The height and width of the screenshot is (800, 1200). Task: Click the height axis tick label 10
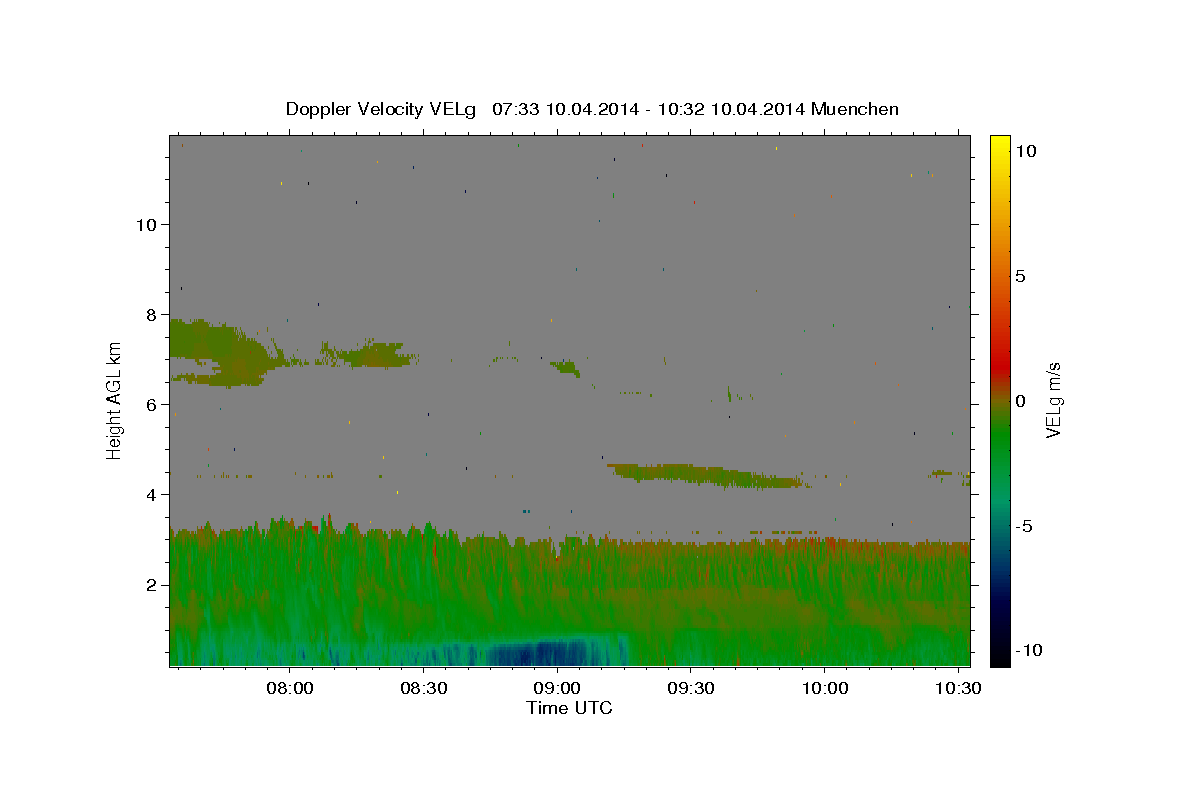click(145, 224)
